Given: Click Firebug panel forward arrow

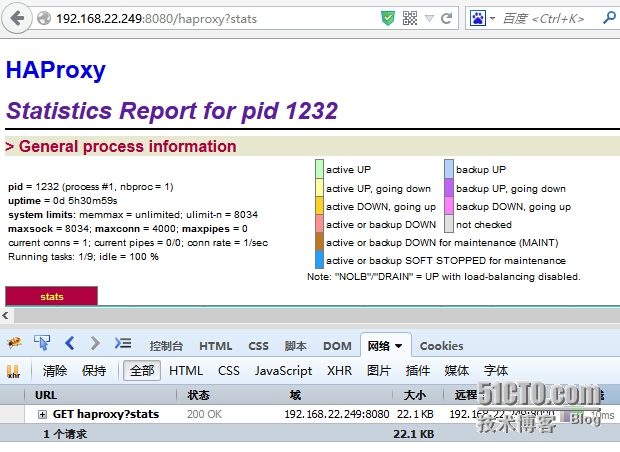Looking at the screenshot, I should click(x=95, y=343).
